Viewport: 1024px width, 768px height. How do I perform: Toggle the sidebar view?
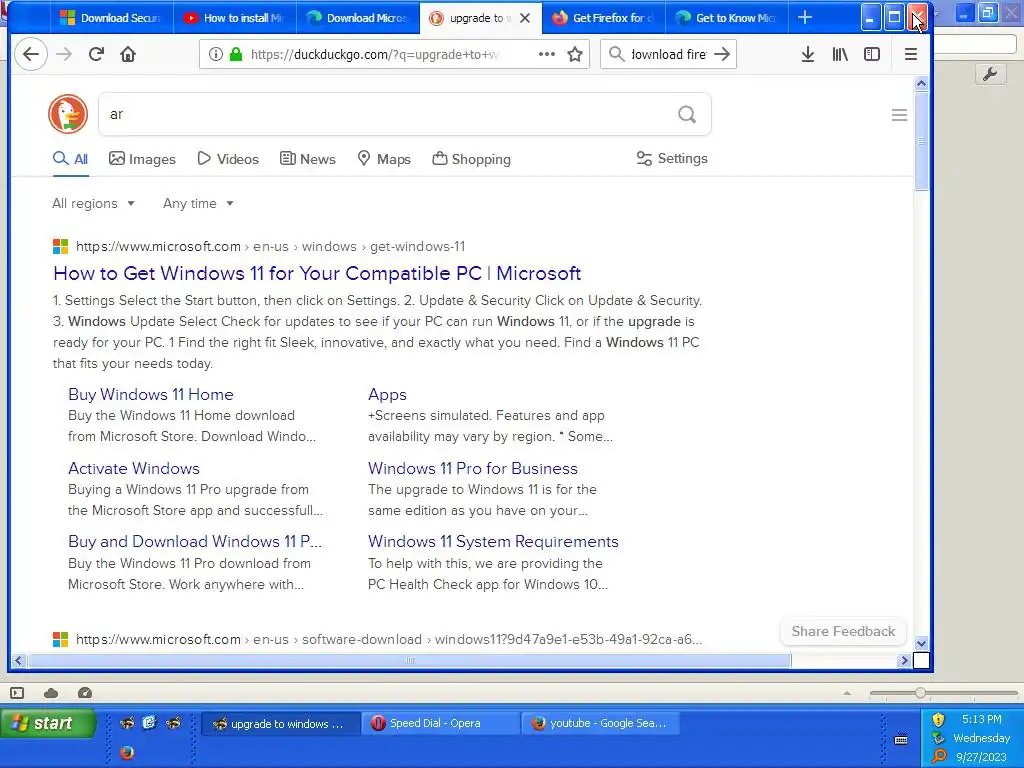[x=872, y=54]
